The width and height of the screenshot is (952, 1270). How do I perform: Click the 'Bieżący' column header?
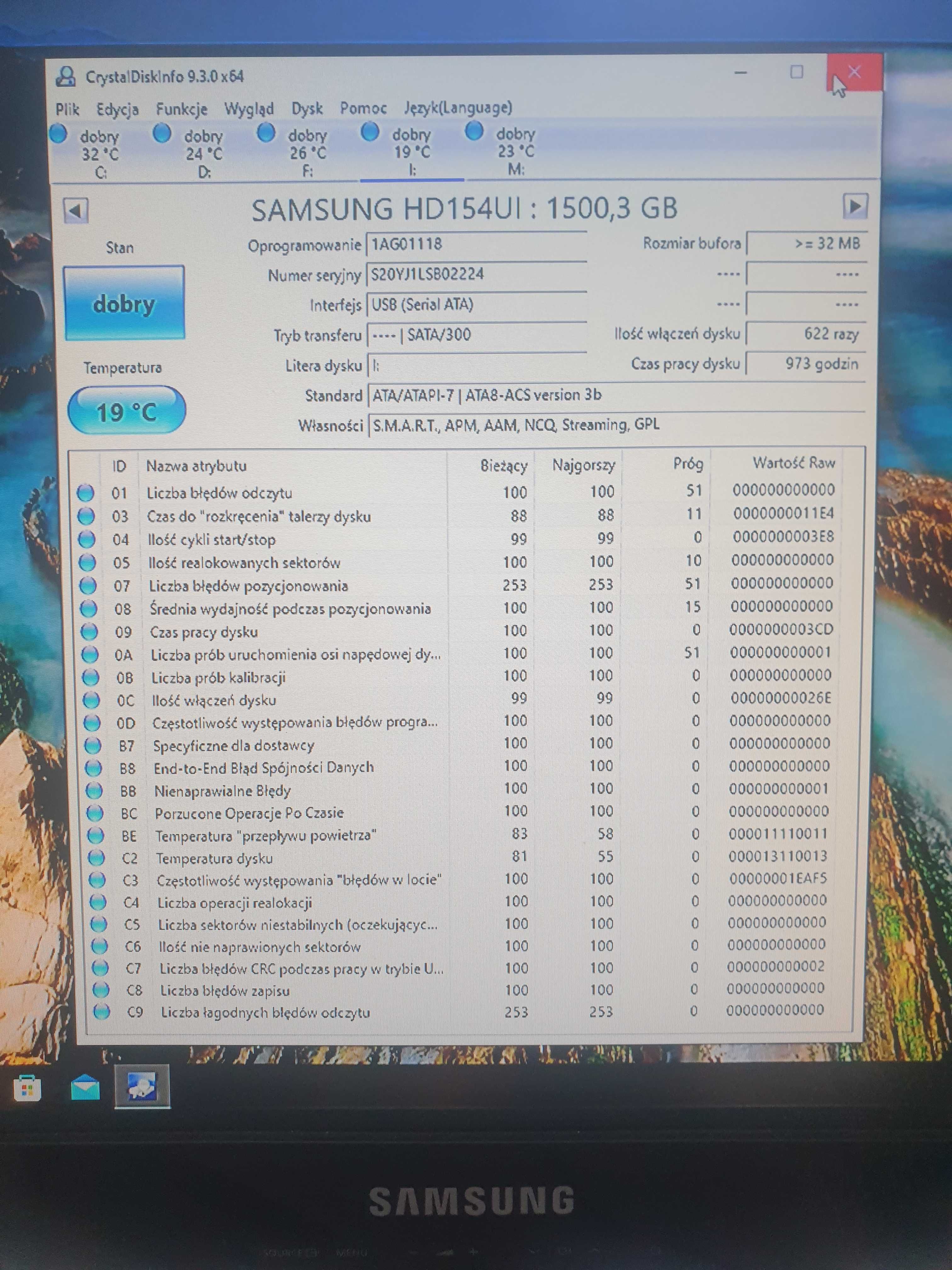[503, 465]
